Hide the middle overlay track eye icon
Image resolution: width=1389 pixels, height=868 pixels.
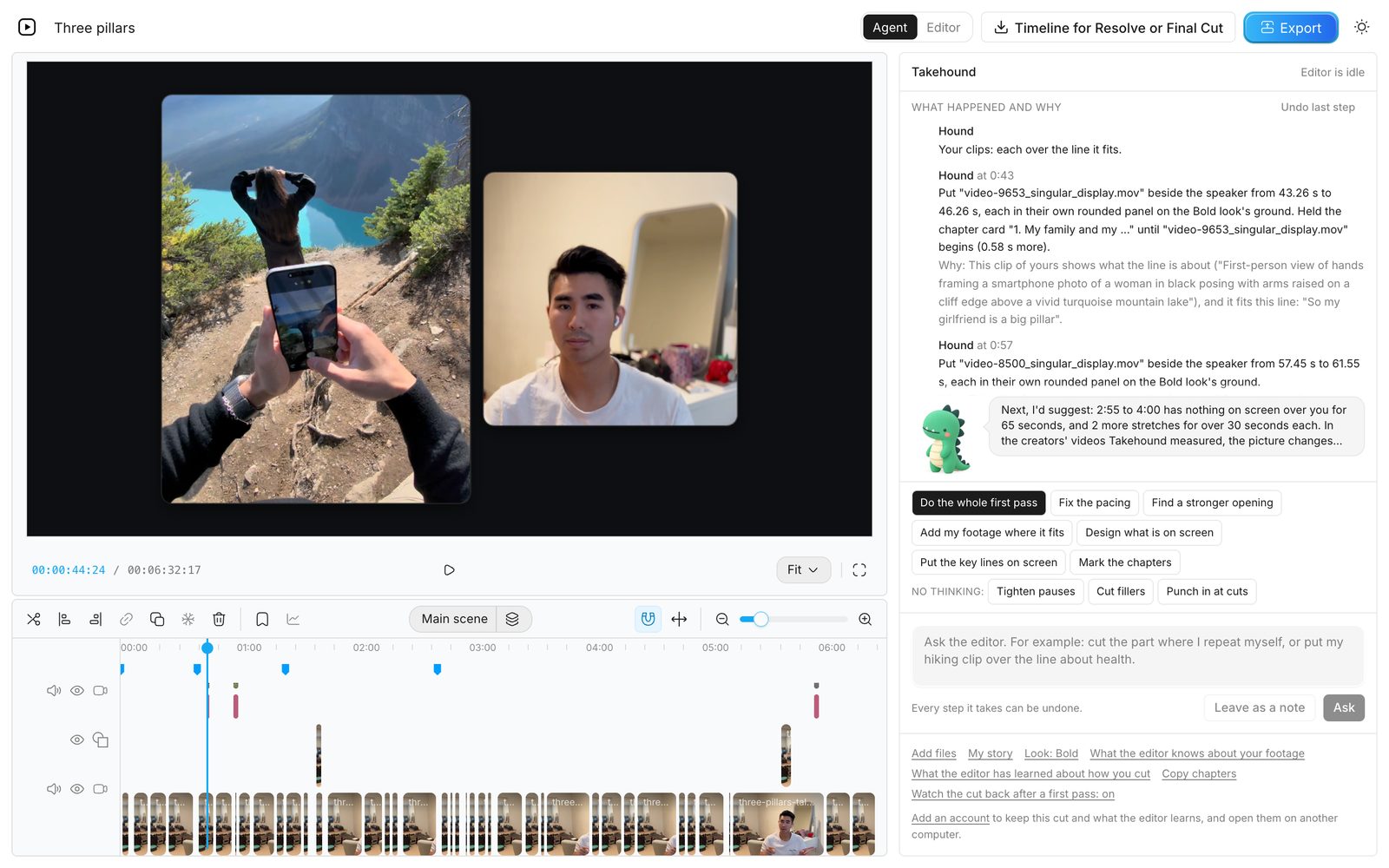pyautogui.click(x=77, y=740)
